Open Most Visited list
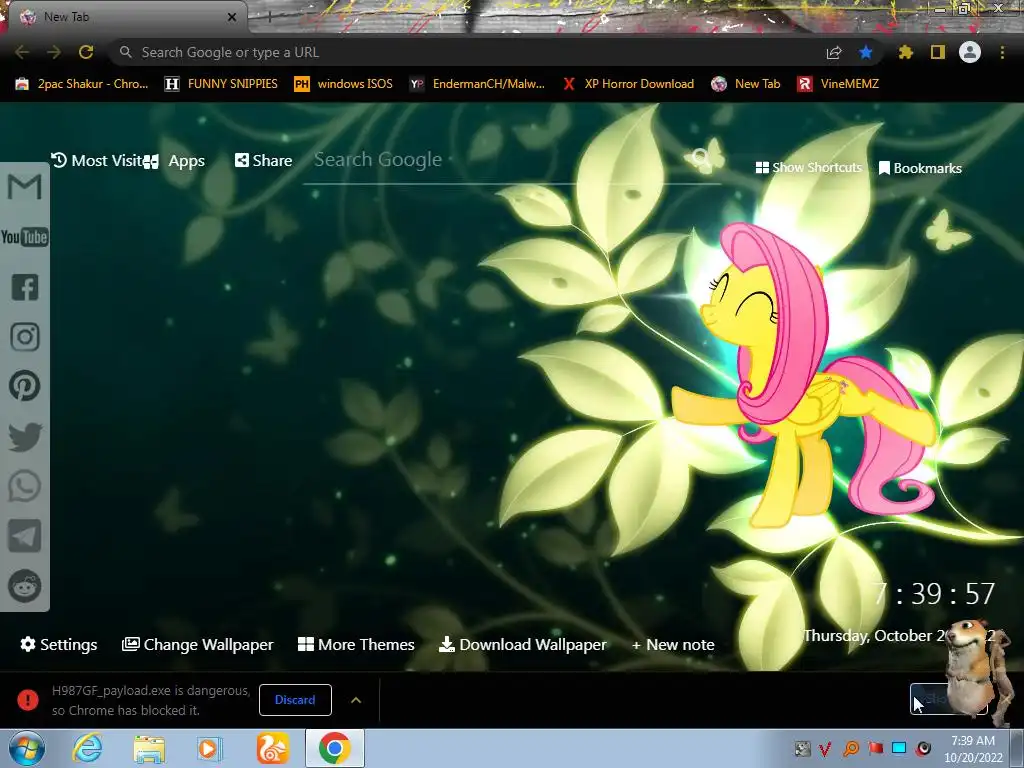Screen dimensions: 1024x768 point(96,161)
